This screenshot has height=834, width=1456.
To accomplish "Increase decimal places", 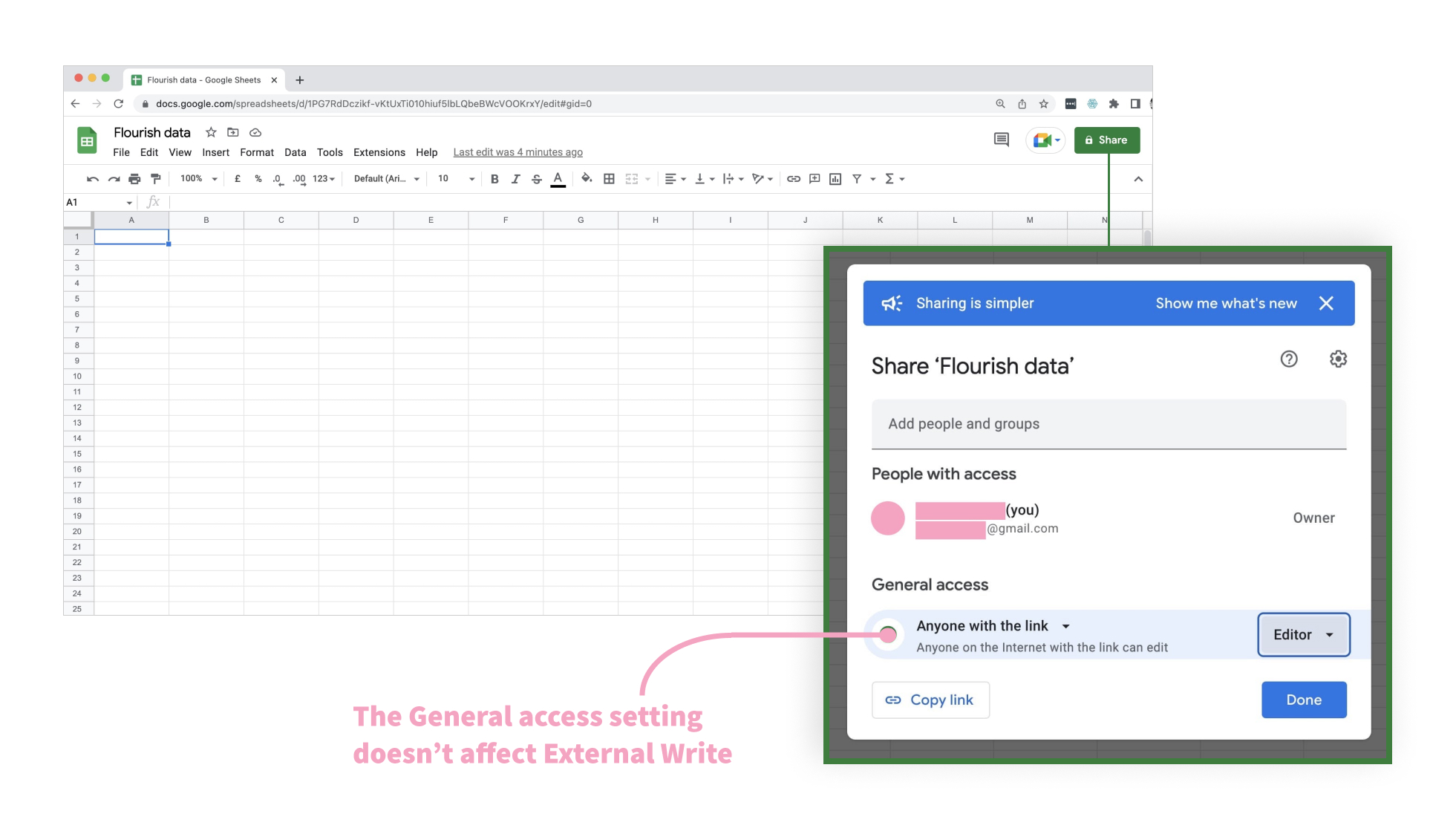I will tap(299, 179).
